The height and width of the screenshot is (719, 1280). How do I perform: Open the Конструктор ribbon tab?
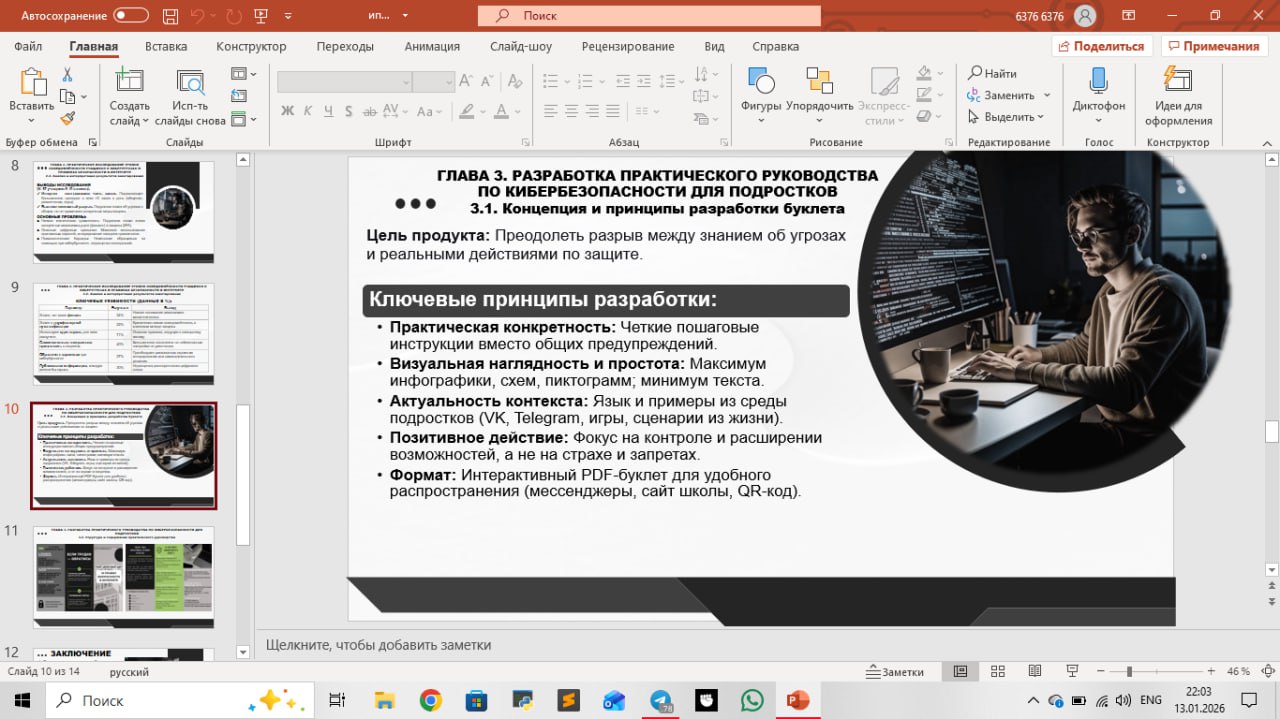pos(251,46)
